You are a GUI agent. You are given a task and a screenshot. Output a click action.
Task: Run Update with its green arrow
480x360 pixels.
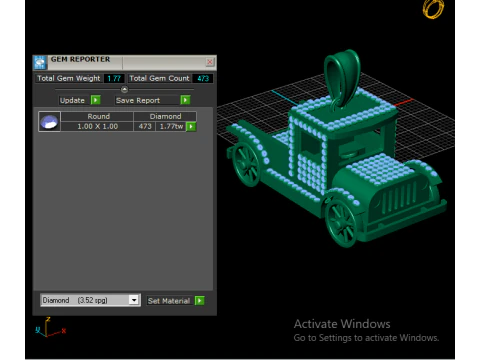click(x=96, y=100)
